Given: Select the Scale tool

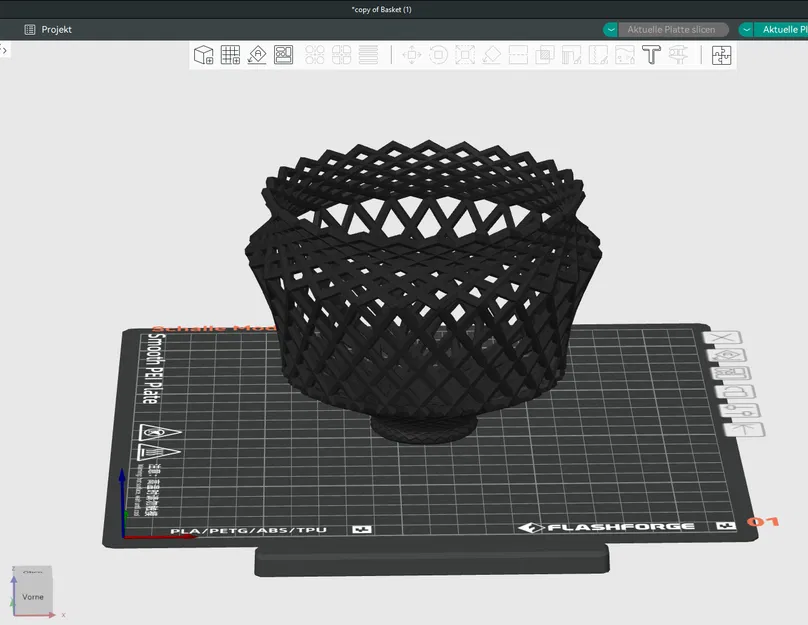Looking at the screenshot, I should click(464, 55).
